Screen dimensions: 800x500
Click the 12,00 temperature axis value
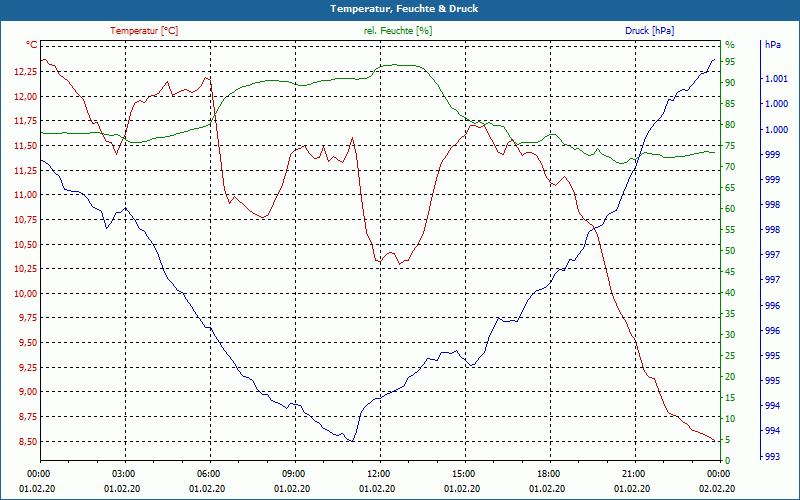click(x=26, y=96)
